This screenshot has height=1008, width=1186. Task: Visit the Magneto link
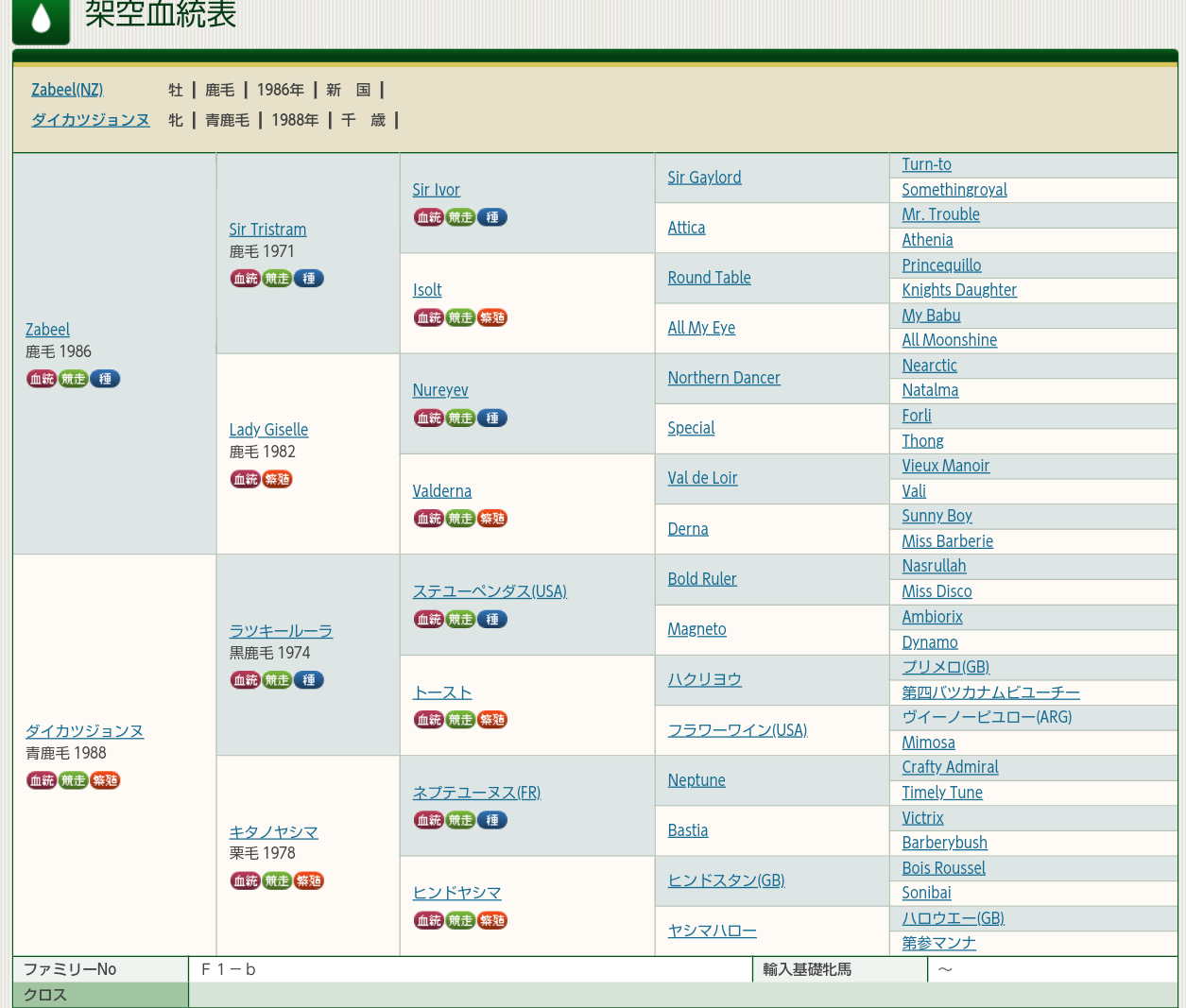696,629
